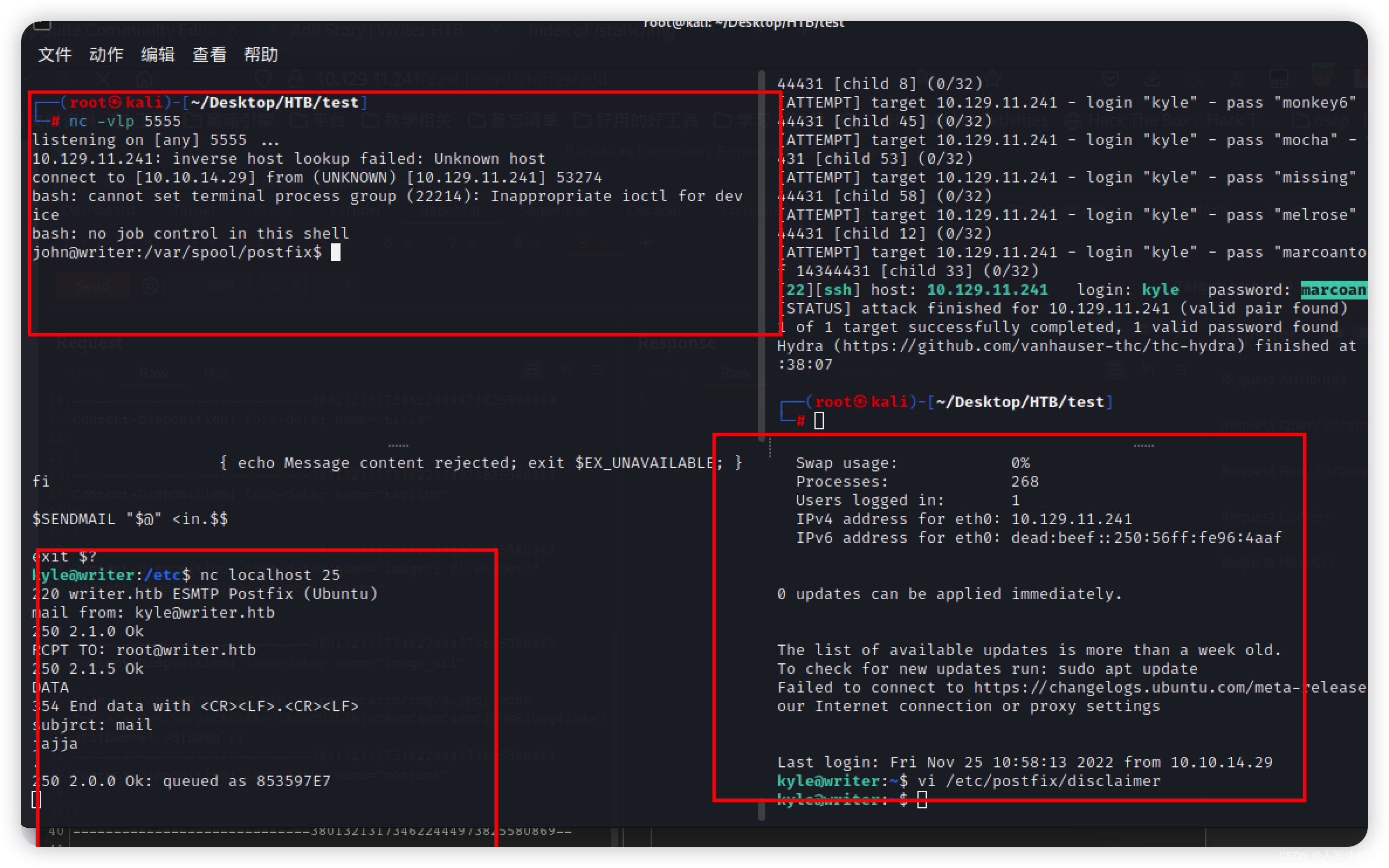The image size is (1389, 868).
Task: Click the green login name 'kyle'
Action: [1160, 290]
